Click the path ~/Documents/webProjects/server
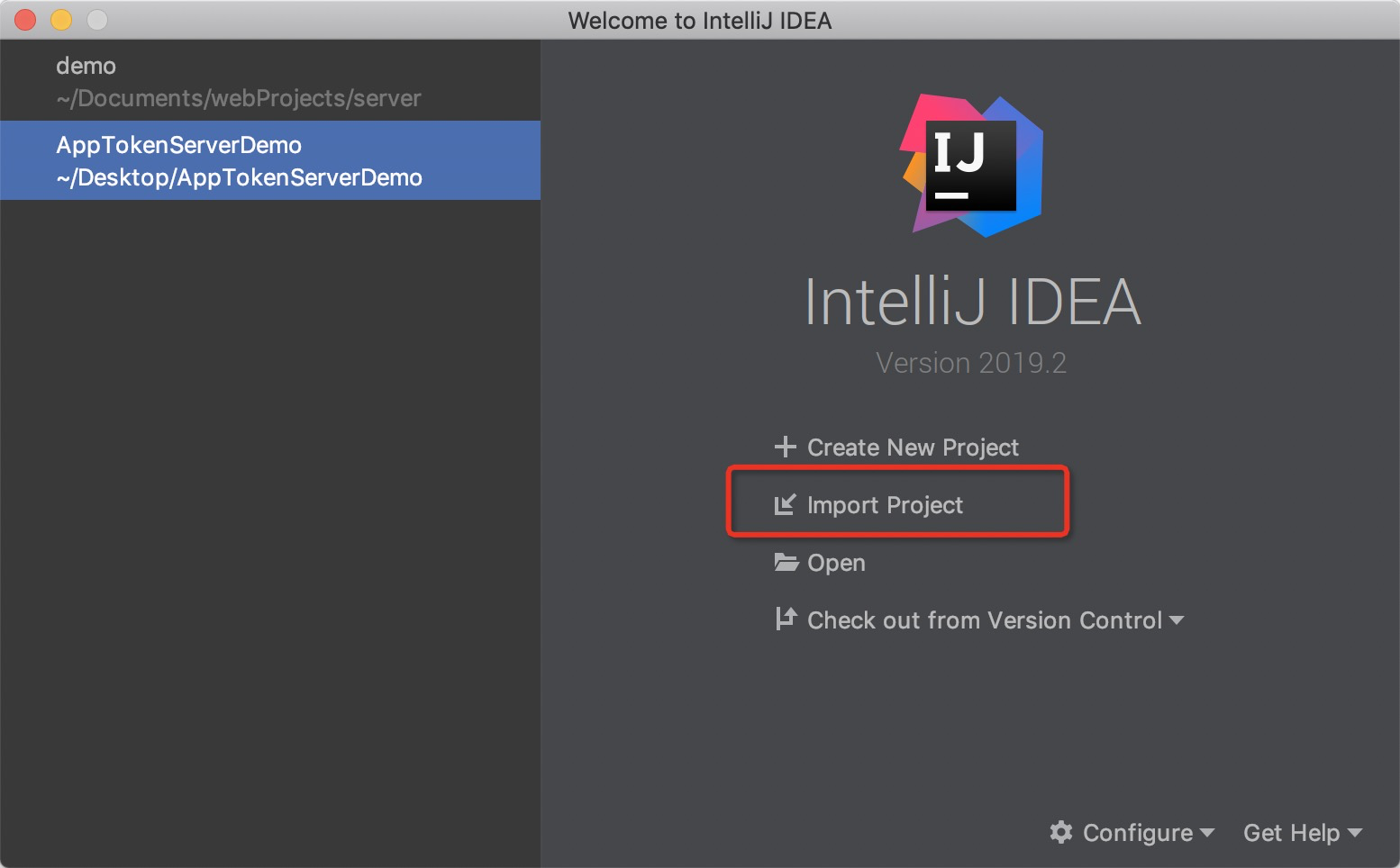This screenshot has width=1400, height=868. coord(239,98)
